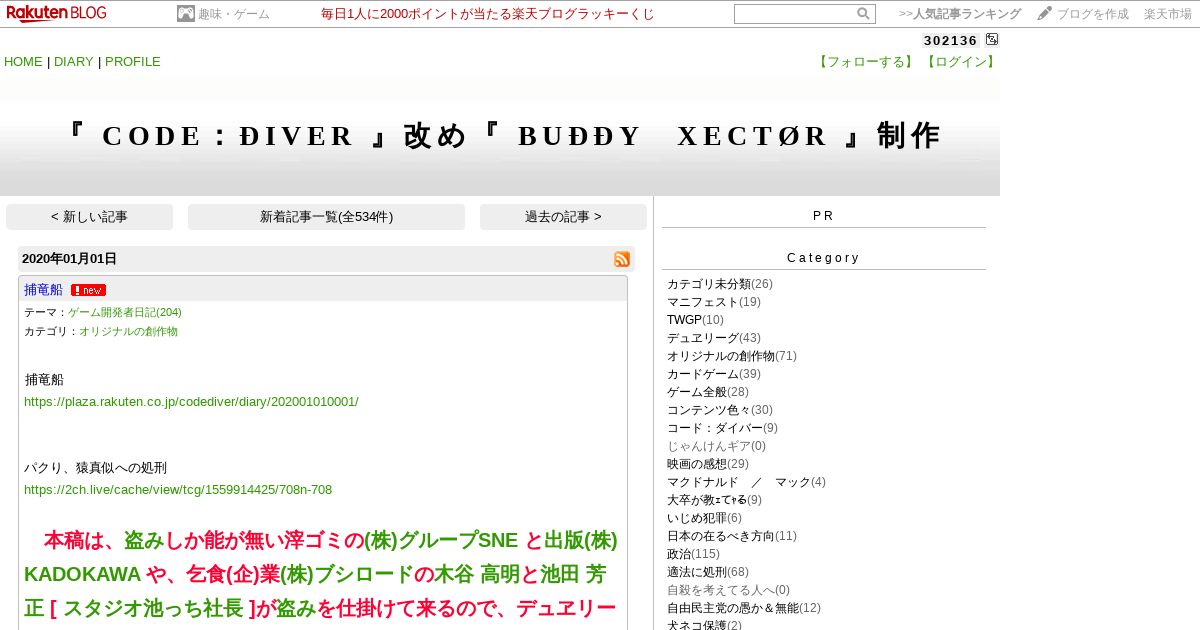Click the access counter 302136
The width and height of the screenshot is (1200, 630).
click(x=950, y=41)
